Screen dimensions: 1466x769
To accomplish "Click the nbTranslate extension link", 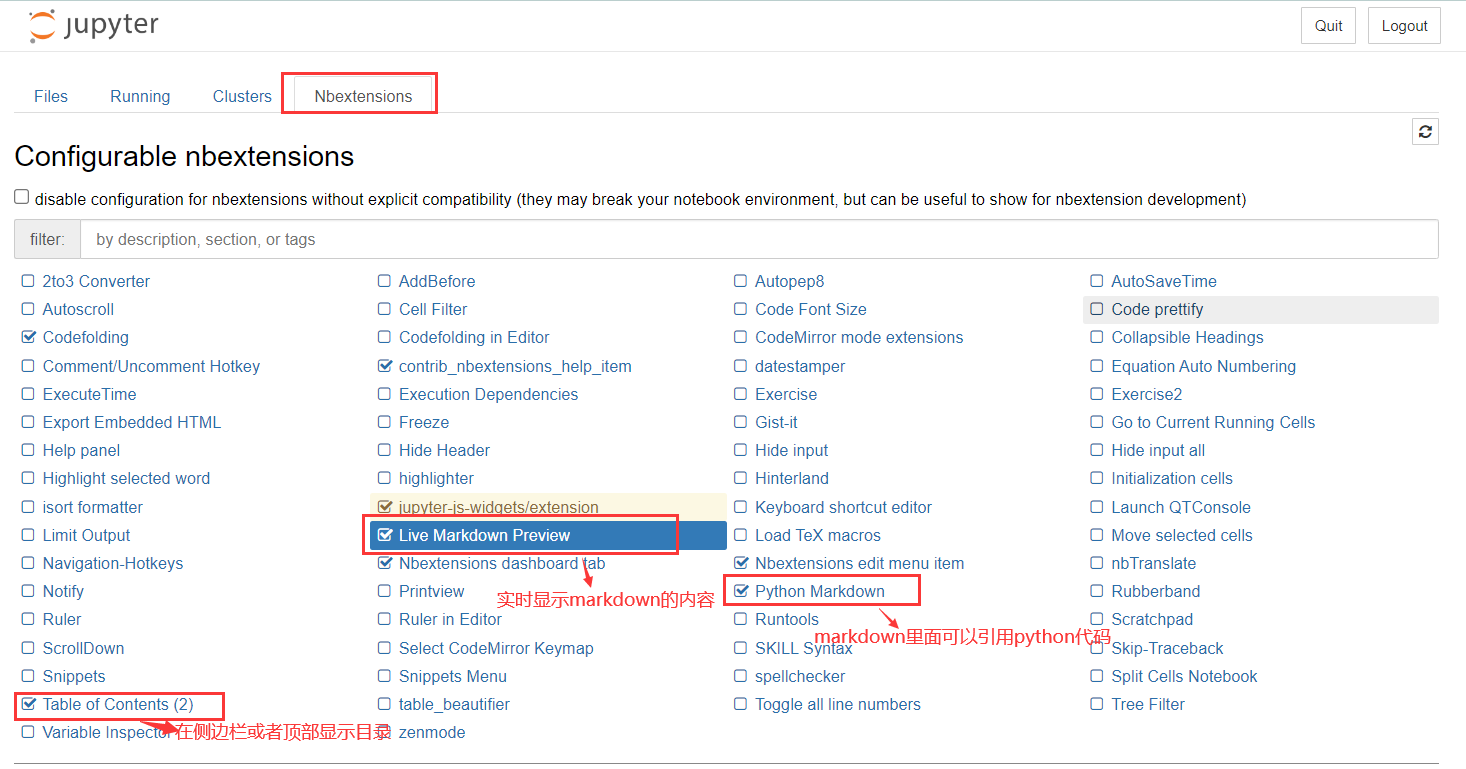I will click(x=1154, y=564).
